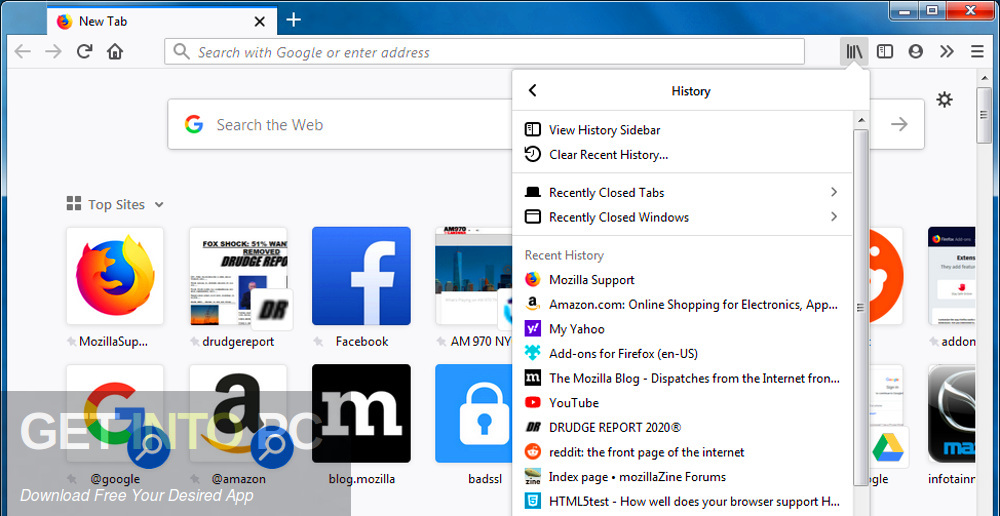
Task: Choose Clear Recent History...
Action: click(x=682, y=154)
